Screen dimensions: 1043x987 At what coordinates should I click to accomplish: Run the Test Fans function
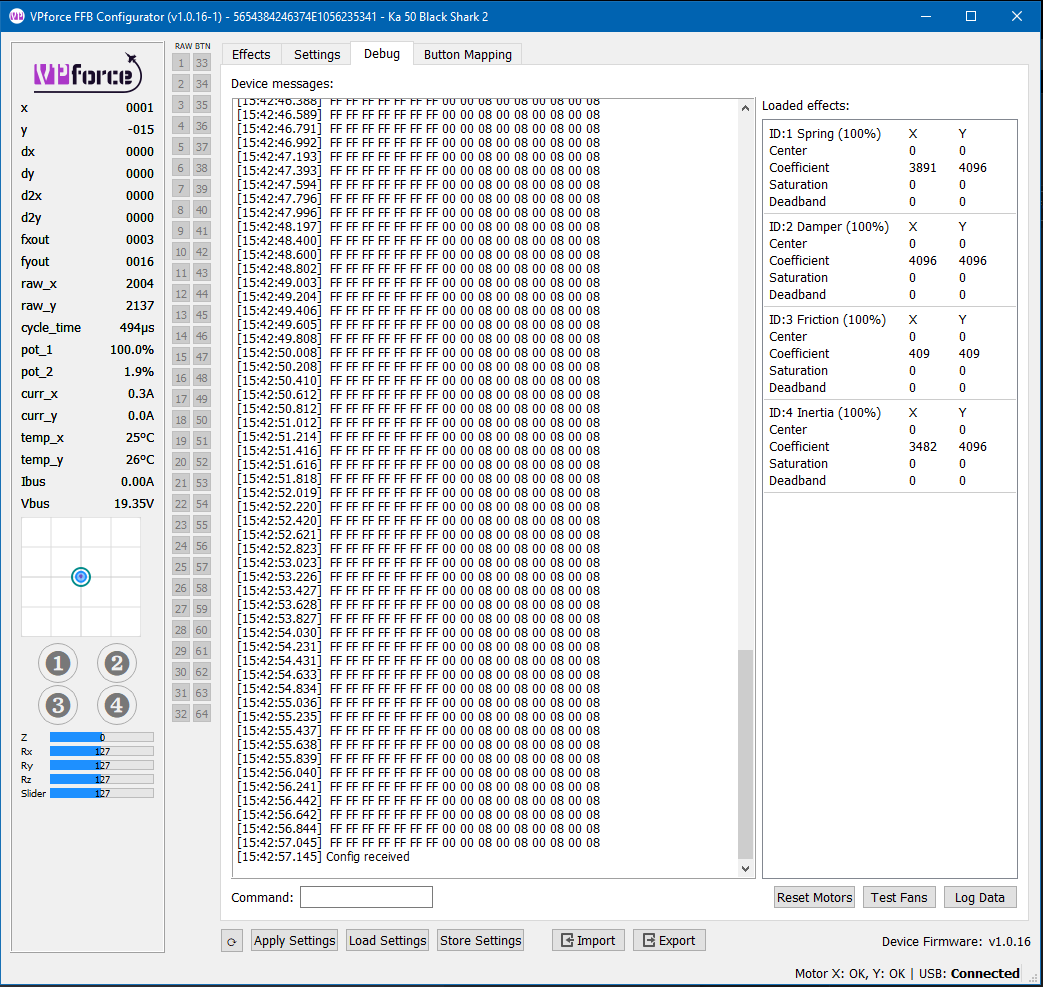point(899,897)
